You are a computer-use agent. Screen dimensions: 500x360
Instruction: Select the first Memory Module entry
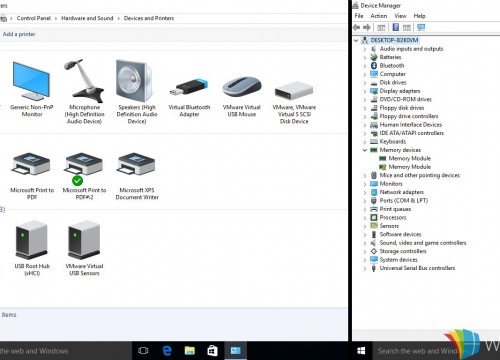(409, 158)
